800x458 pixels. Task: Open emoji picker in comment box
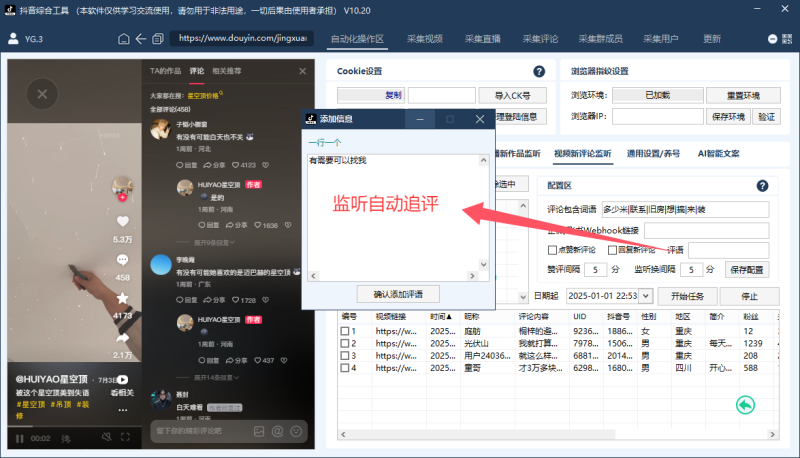pos(296,431)
